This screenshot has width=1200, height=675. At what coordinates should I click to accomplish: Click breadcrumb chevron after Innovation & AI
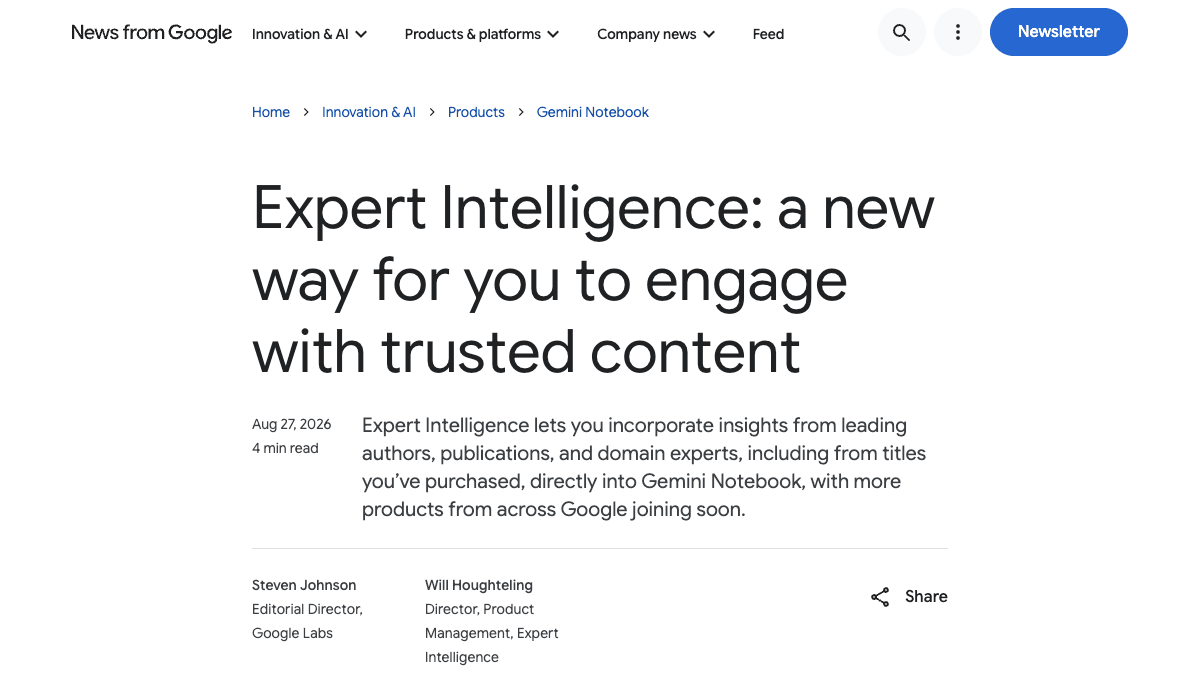click(x=432, y=112)
